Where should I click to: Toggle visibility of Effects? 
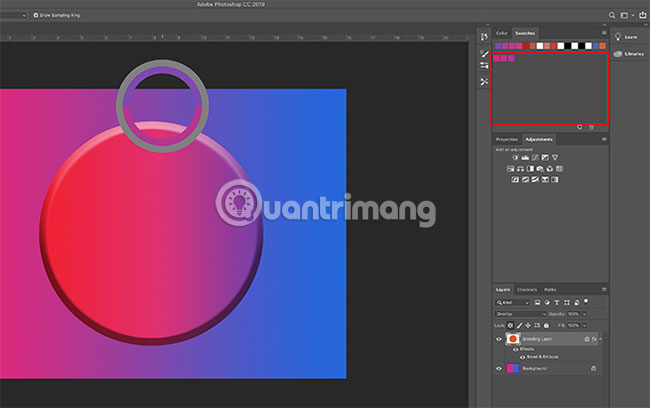(515, 350)
